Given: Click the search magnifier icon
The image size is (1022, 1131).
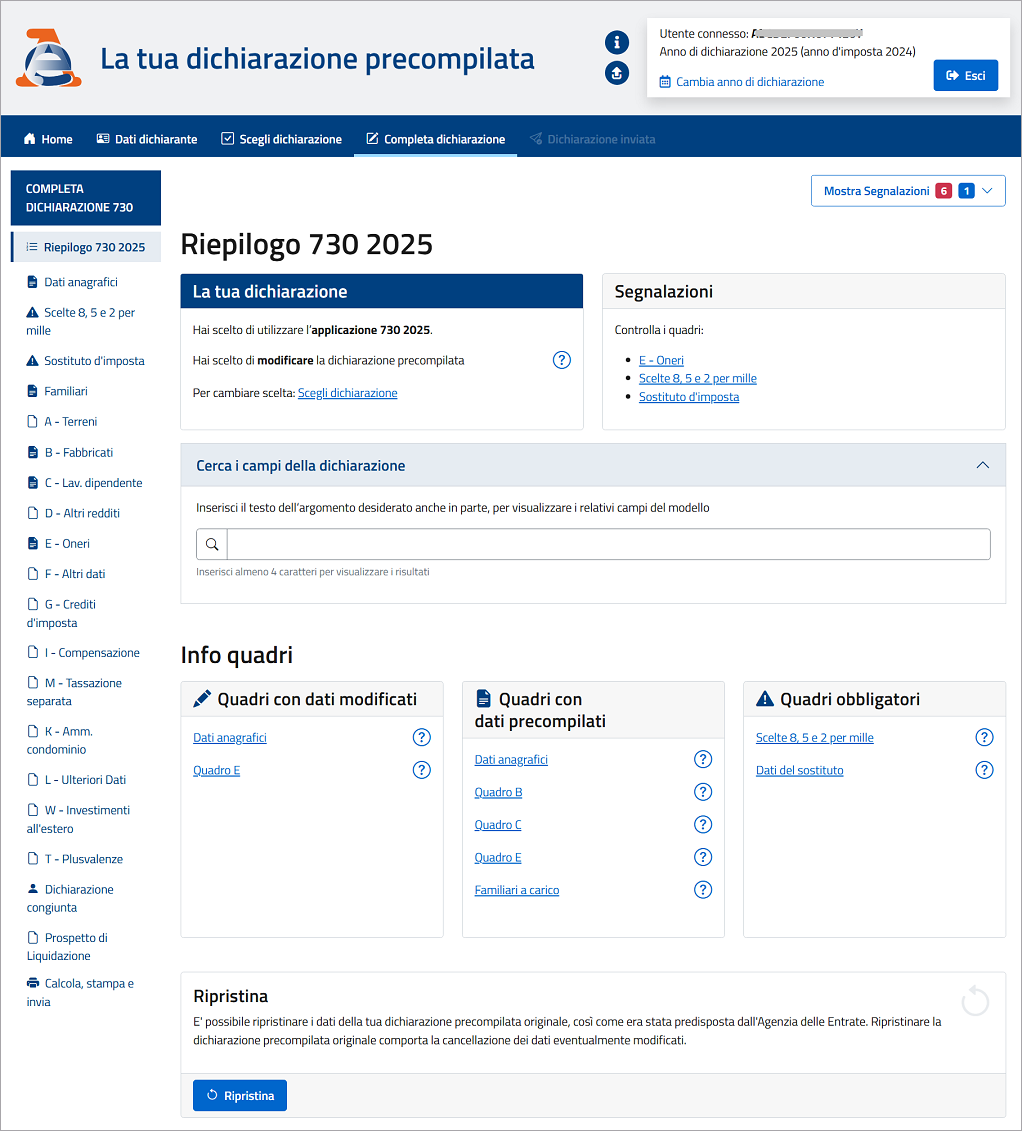Looking at the screenshot, I should [212, 545].
